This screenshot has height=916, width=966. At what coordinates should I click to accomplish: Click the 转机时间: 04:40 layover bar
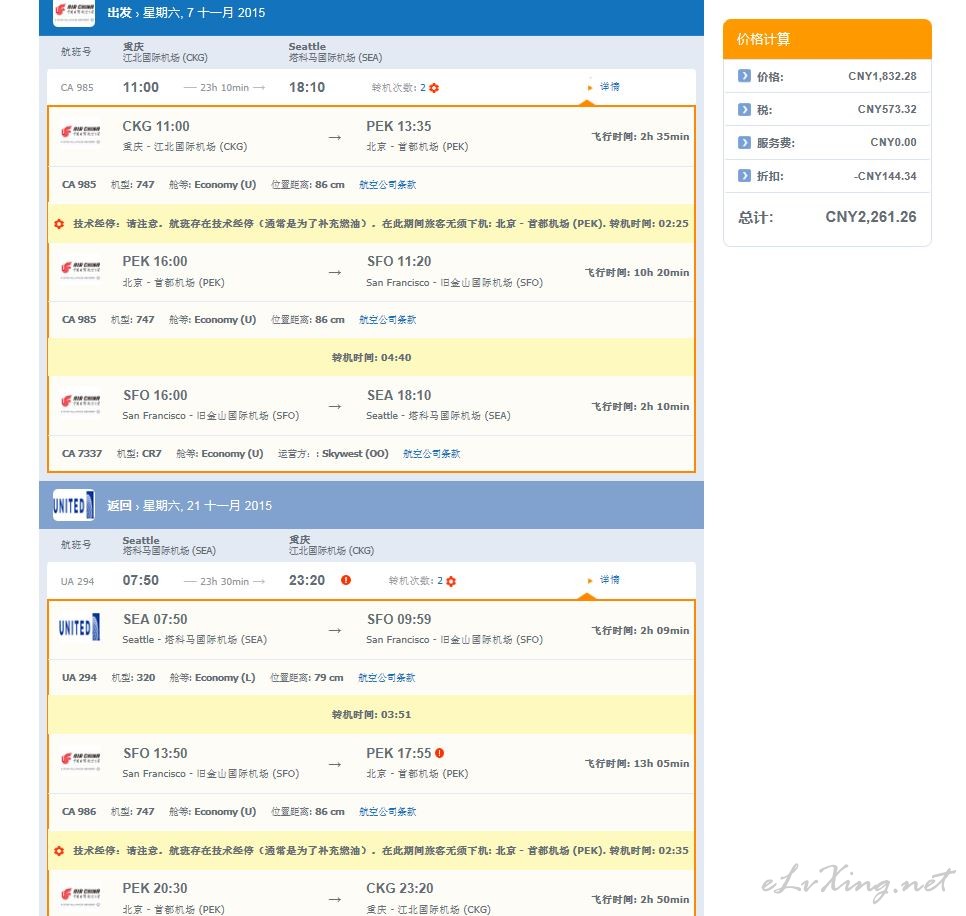[x=371, y=357]
